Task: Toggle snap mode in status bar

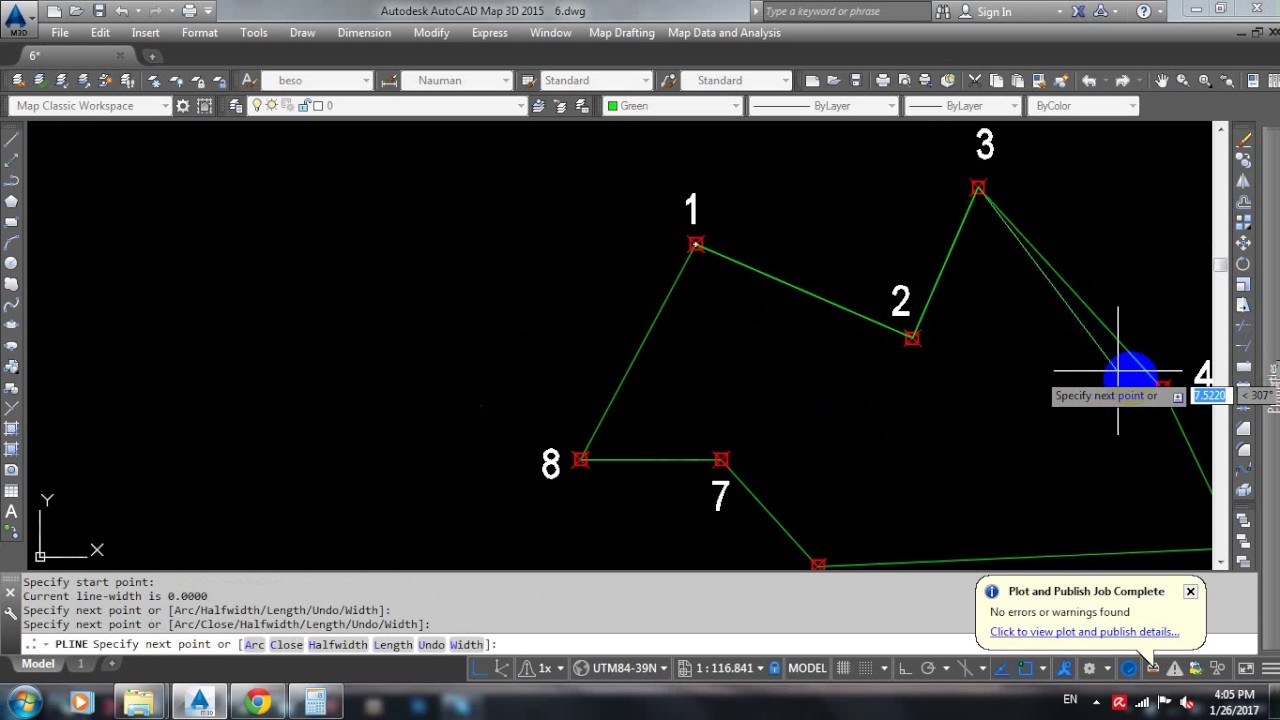Action: click(x=866, y=668)
